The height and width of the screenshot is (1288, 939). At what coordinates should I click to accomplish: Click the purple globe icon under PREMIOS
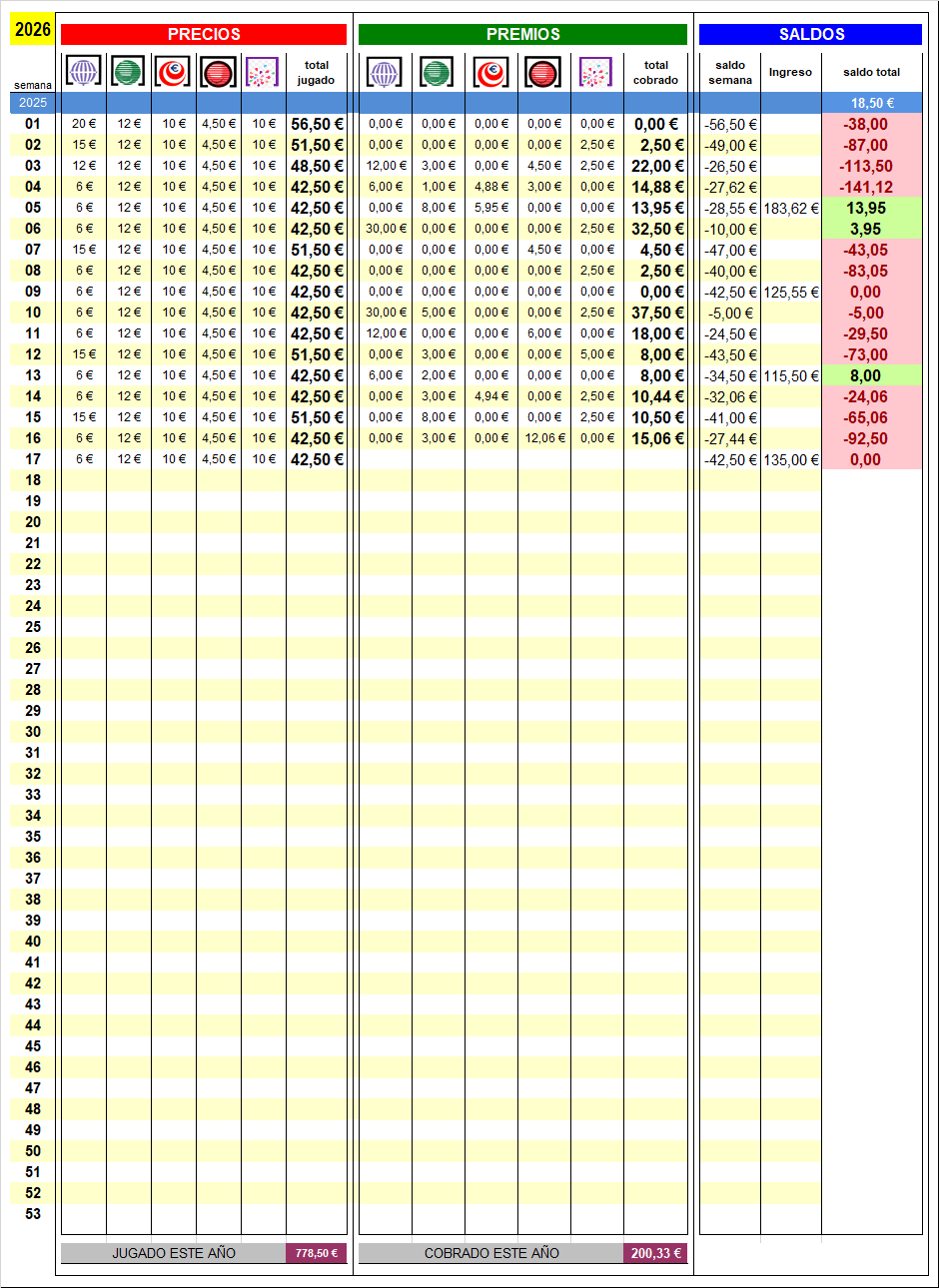pyautogui.click(x=385, y=72)
